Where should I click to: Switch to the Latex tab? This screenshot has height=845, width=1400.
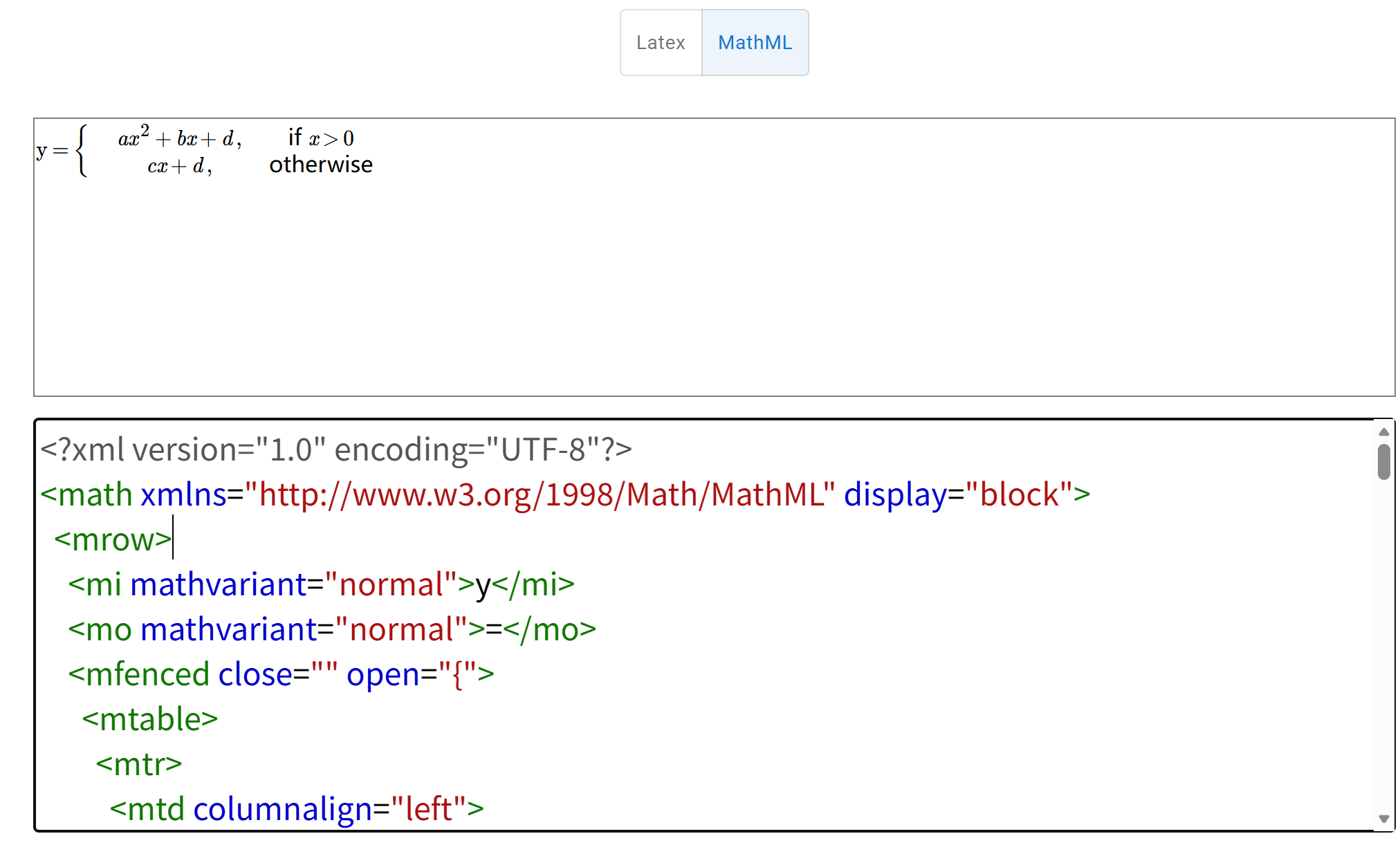(x=661, y=42)
